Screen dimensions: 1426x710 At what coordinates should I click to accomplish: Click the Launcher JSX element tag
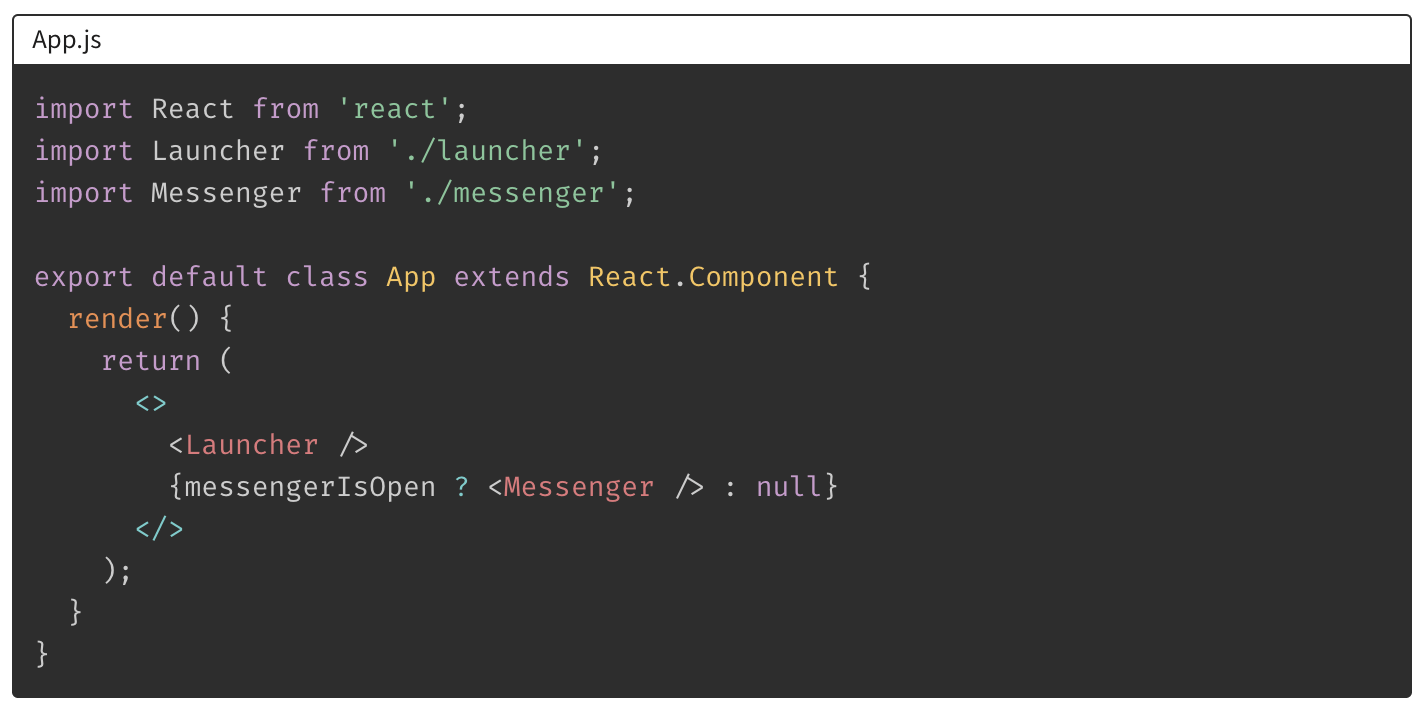coord(252,445)
